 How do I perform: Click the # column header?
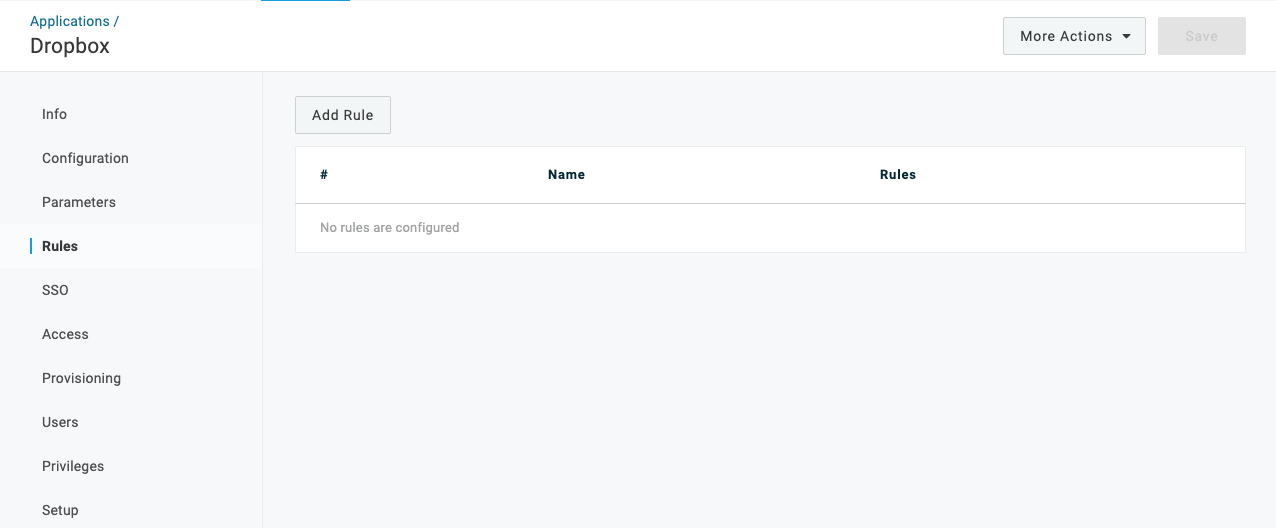[324, 175]
